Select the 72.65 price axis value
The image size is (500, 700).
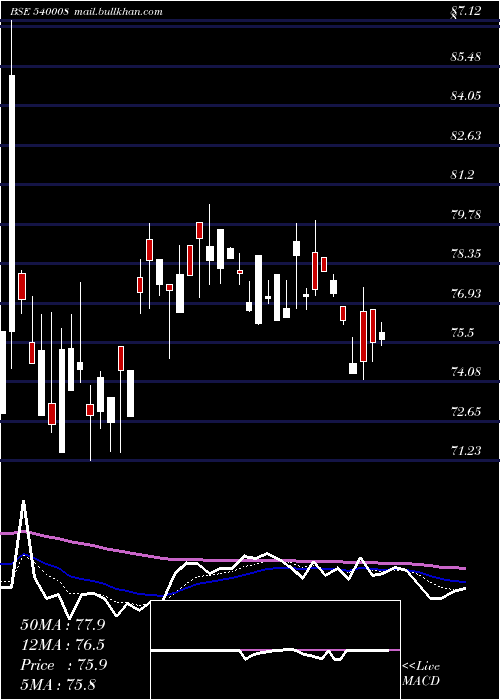pyautogui.click(x=466, y=412)
